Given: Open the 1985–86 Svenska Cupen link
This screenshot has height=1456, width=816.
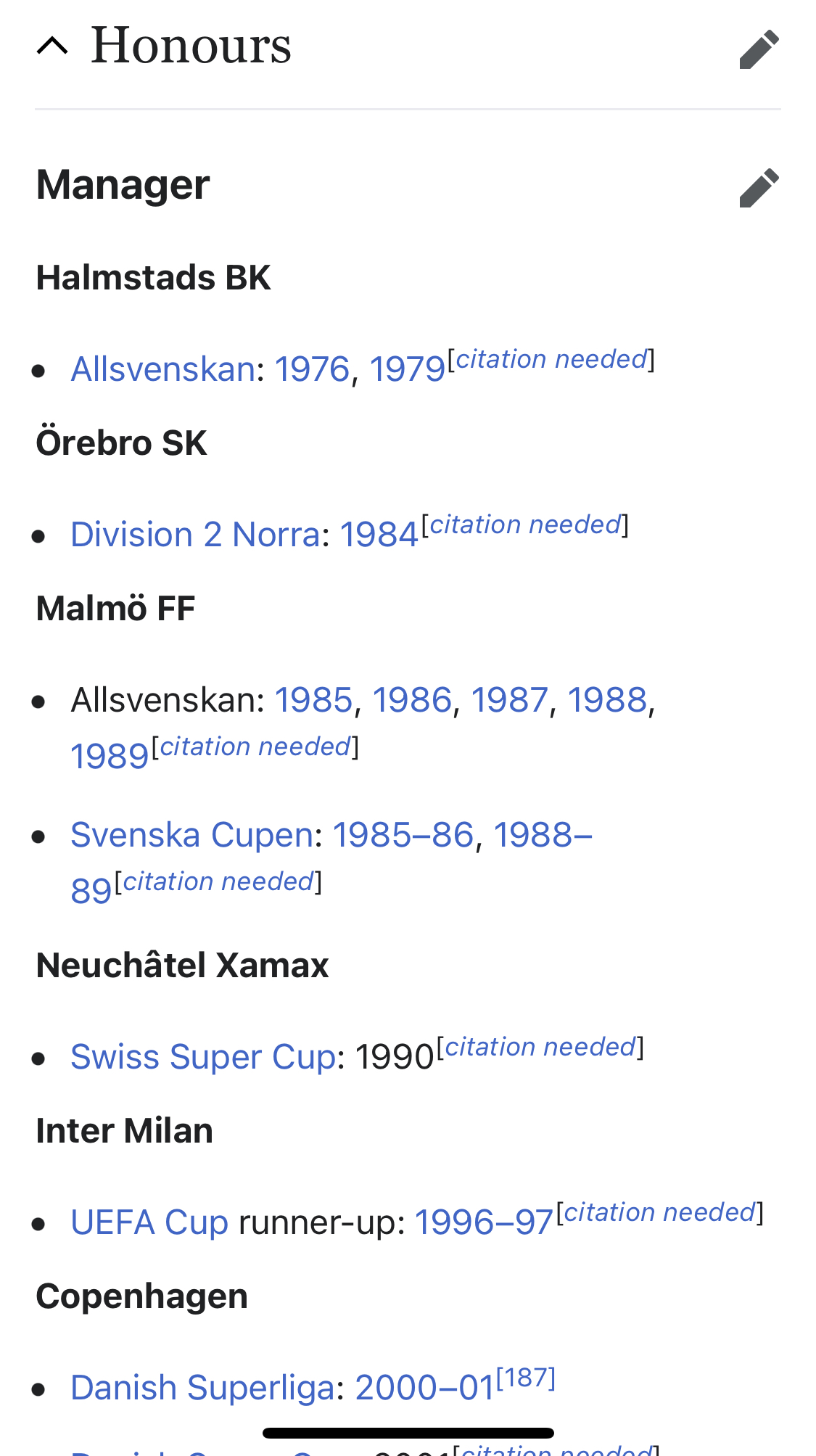Looking at the screenshot, I should (403, 835).
